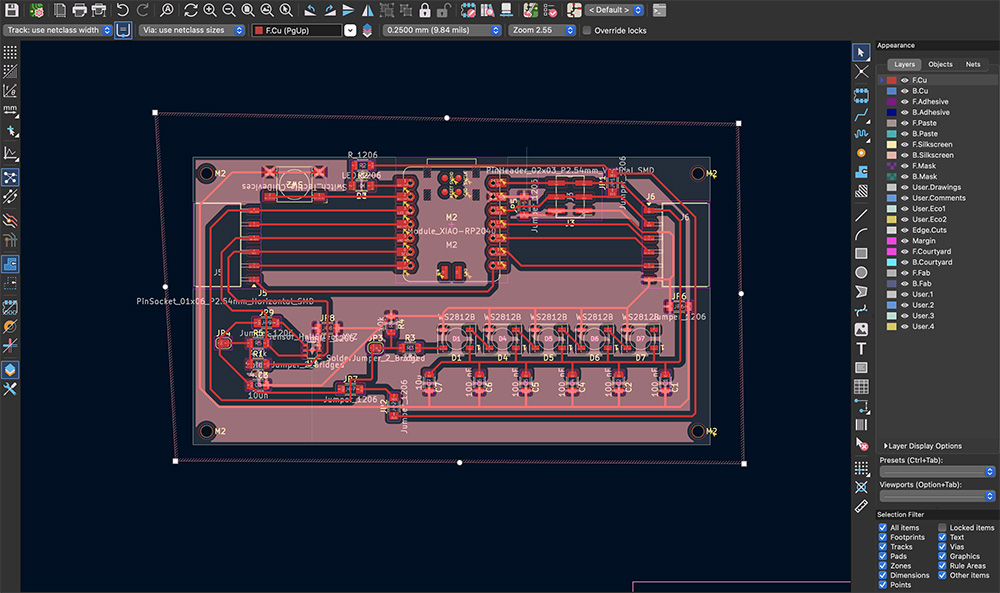Open the Track width dropdown
The height and width of the screenshot is (593, 1000).
57,30
